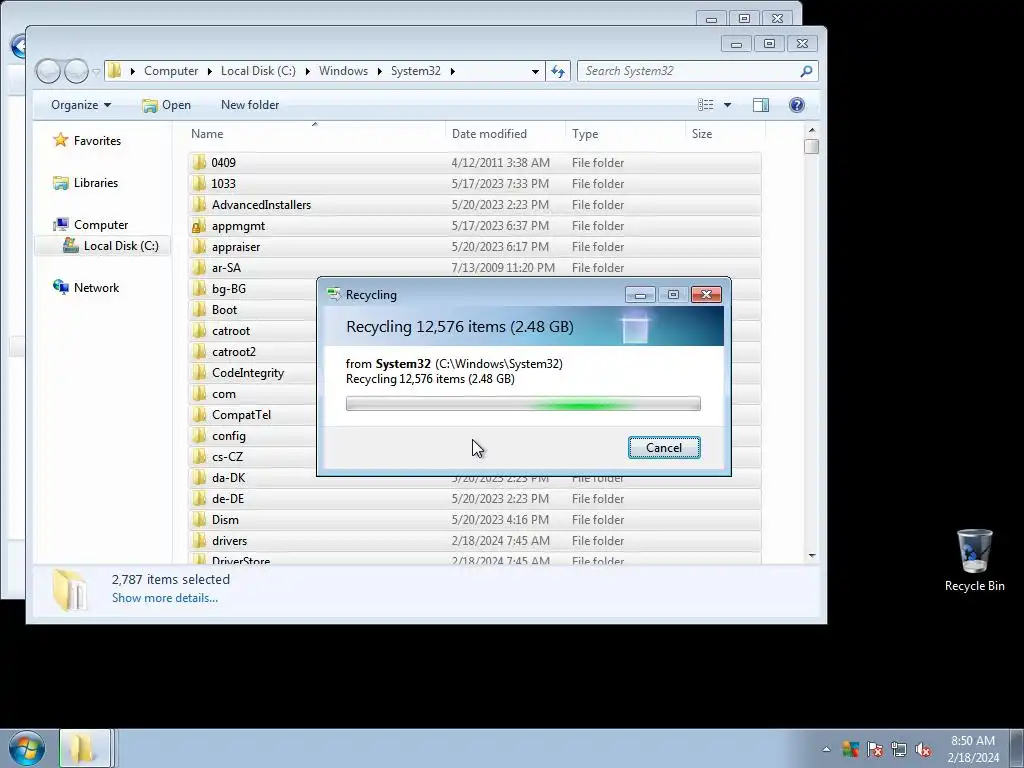The image size is (1024, 768).
Task: Select Computer in navigation pane
Action: click(101, 225)
